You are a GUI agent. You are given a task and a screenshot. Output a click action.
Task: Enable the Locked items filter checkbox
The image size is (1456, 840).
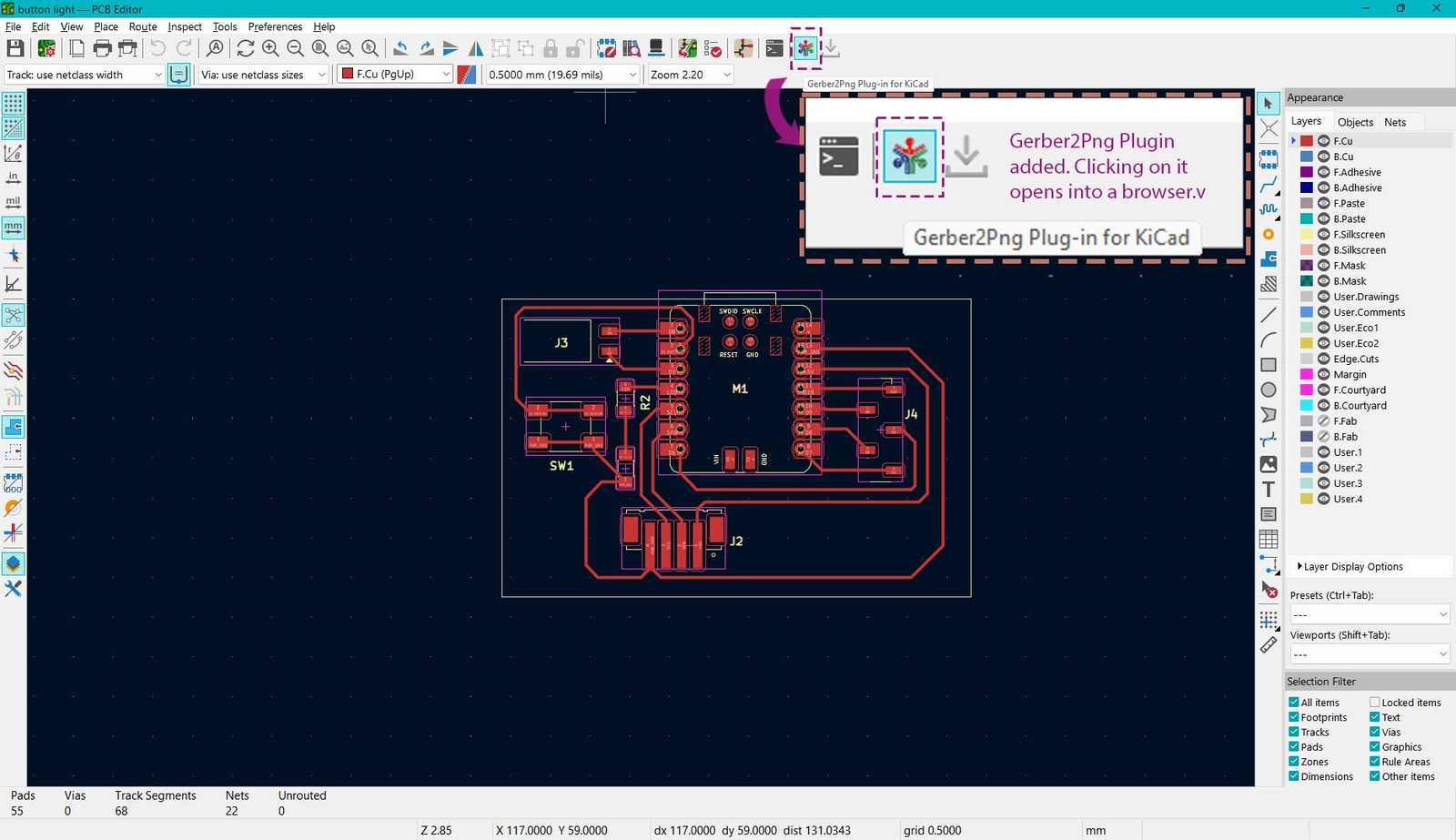click(1375, 703)
